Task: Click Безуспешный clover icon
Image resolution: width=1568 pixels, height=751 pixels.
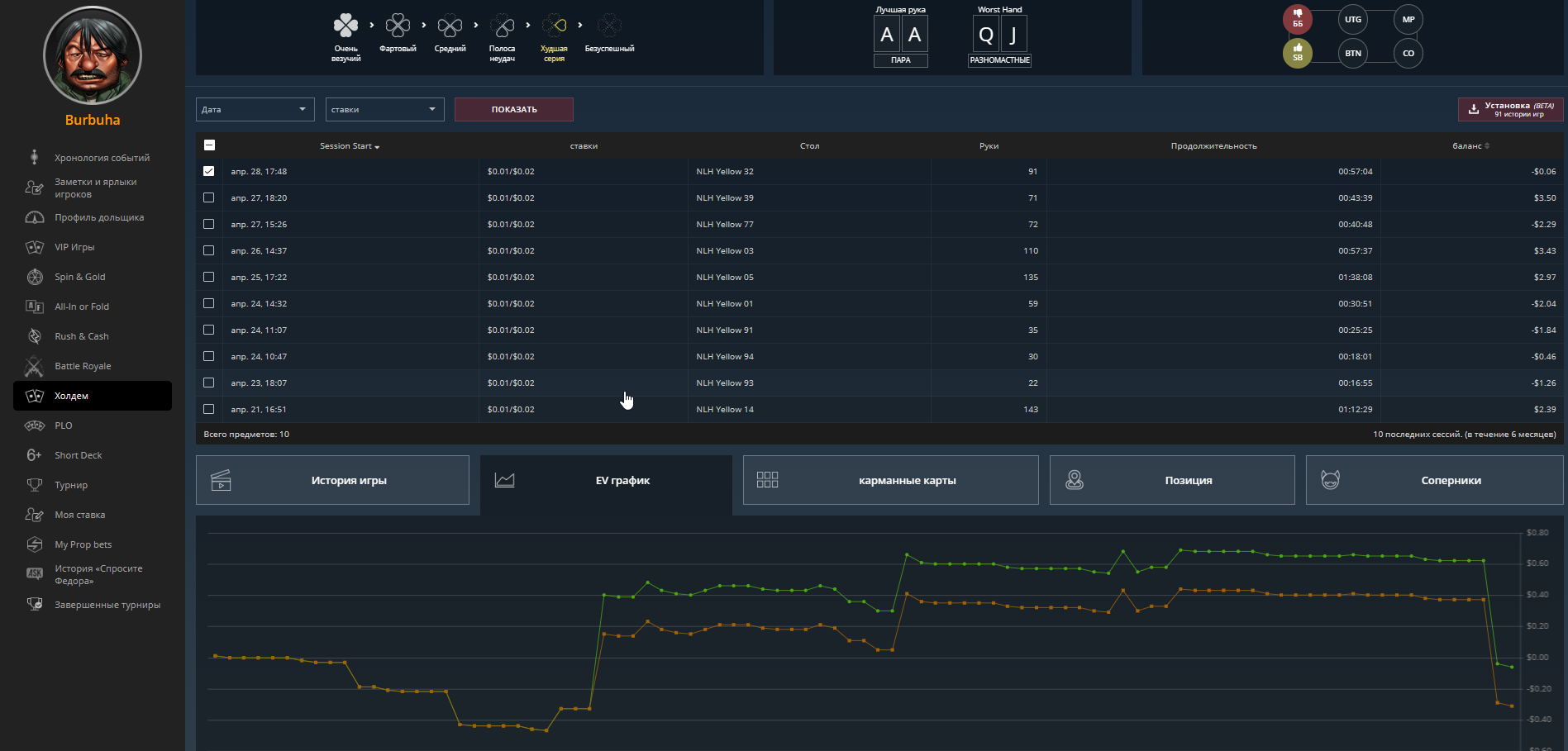Action: (x=609, y=26)
